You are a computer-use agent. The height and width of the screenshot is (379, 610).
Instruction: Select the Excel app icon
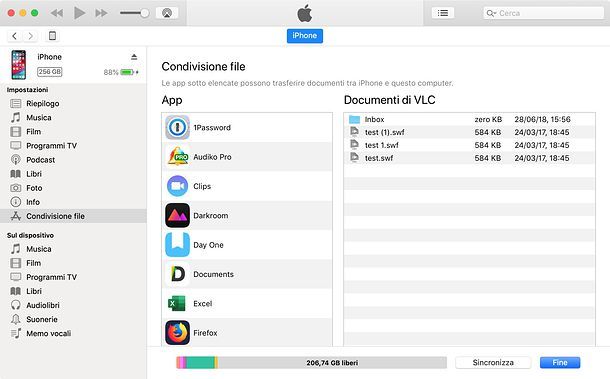pos(177,304)
